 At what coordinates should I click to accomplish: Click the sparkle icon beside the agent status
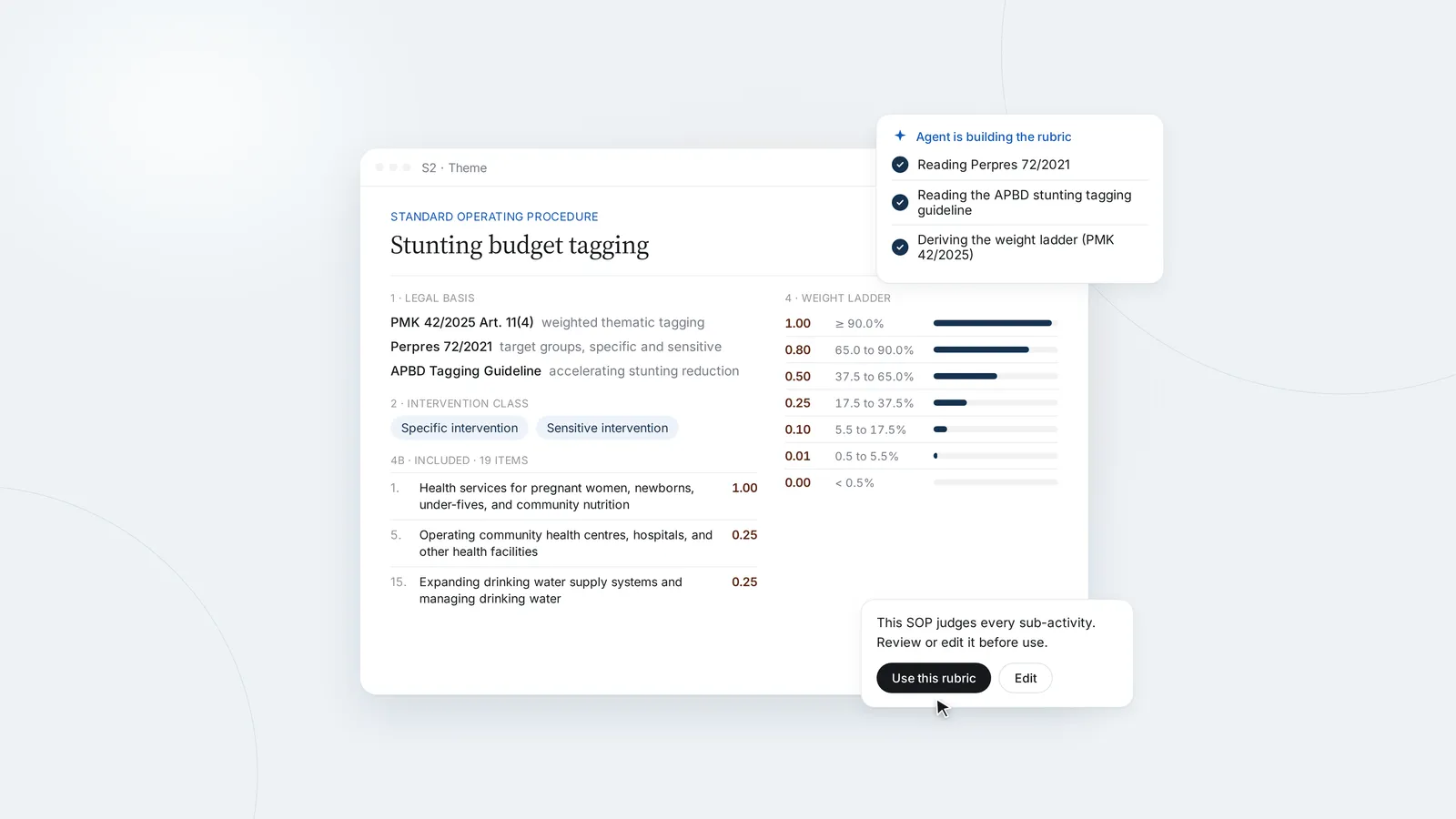(900, 136)
